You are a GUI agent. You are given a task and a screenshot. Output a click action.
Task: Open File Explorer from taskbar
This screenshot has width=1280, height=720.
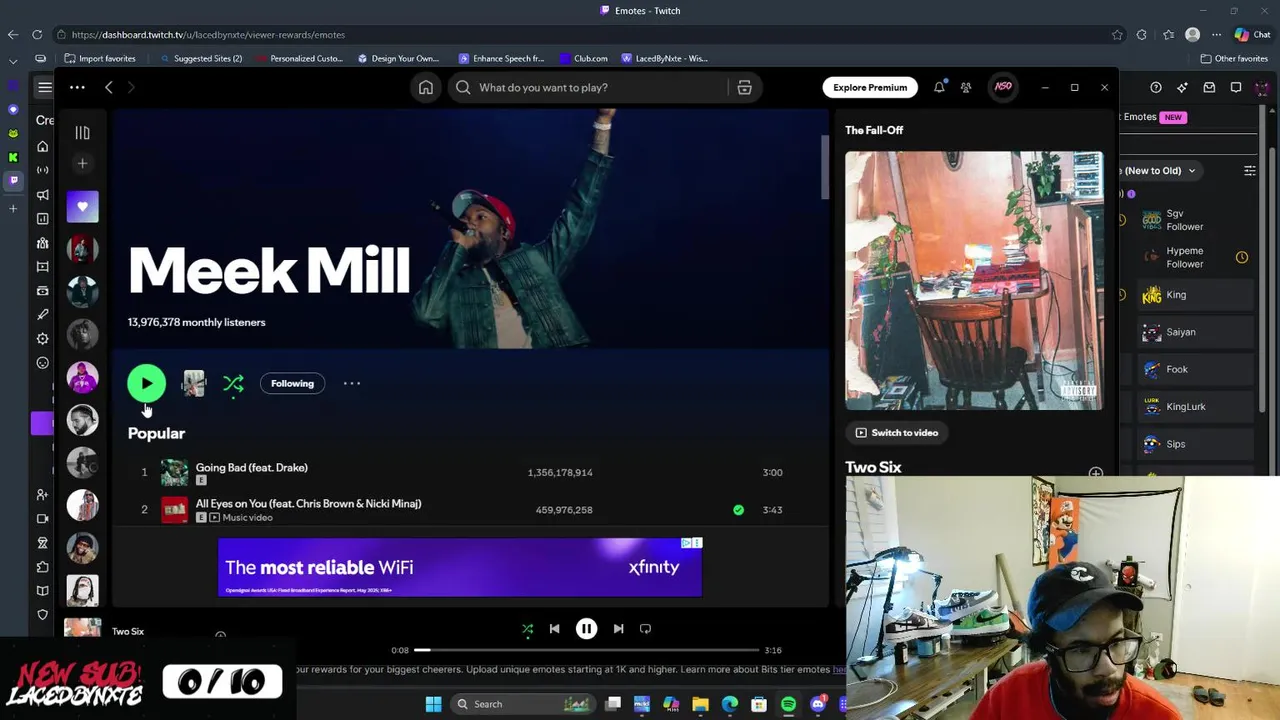pyautogui.click(x=700, y=704)
